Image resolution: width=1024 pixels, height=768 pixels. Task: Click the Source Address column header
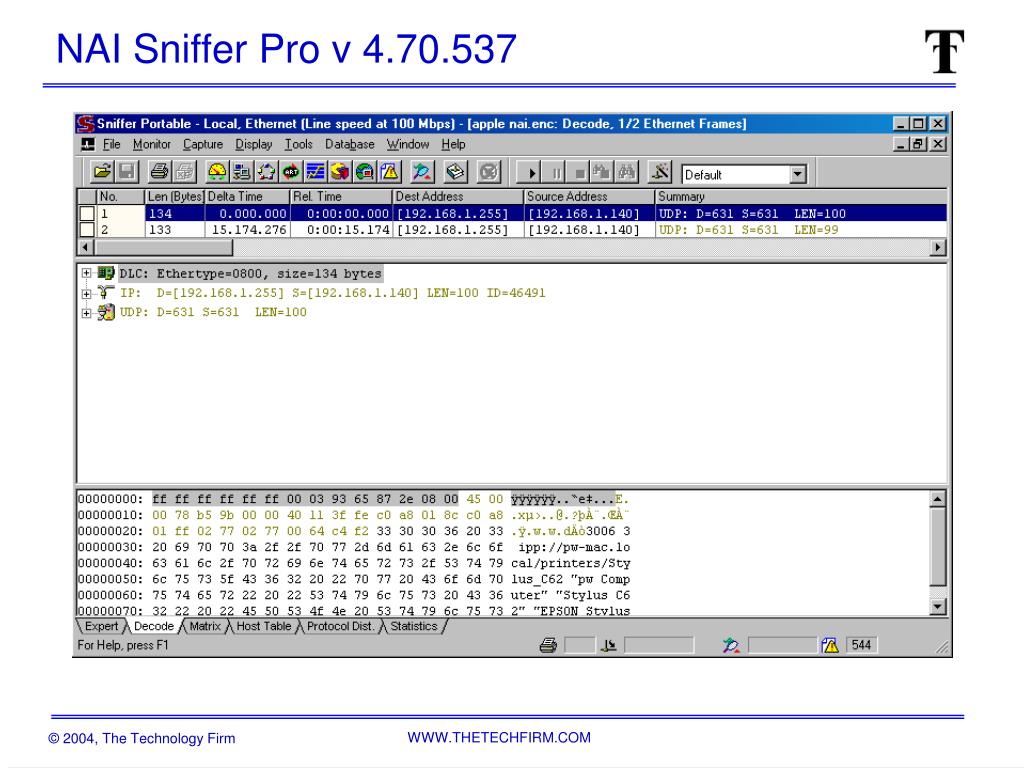589,197
